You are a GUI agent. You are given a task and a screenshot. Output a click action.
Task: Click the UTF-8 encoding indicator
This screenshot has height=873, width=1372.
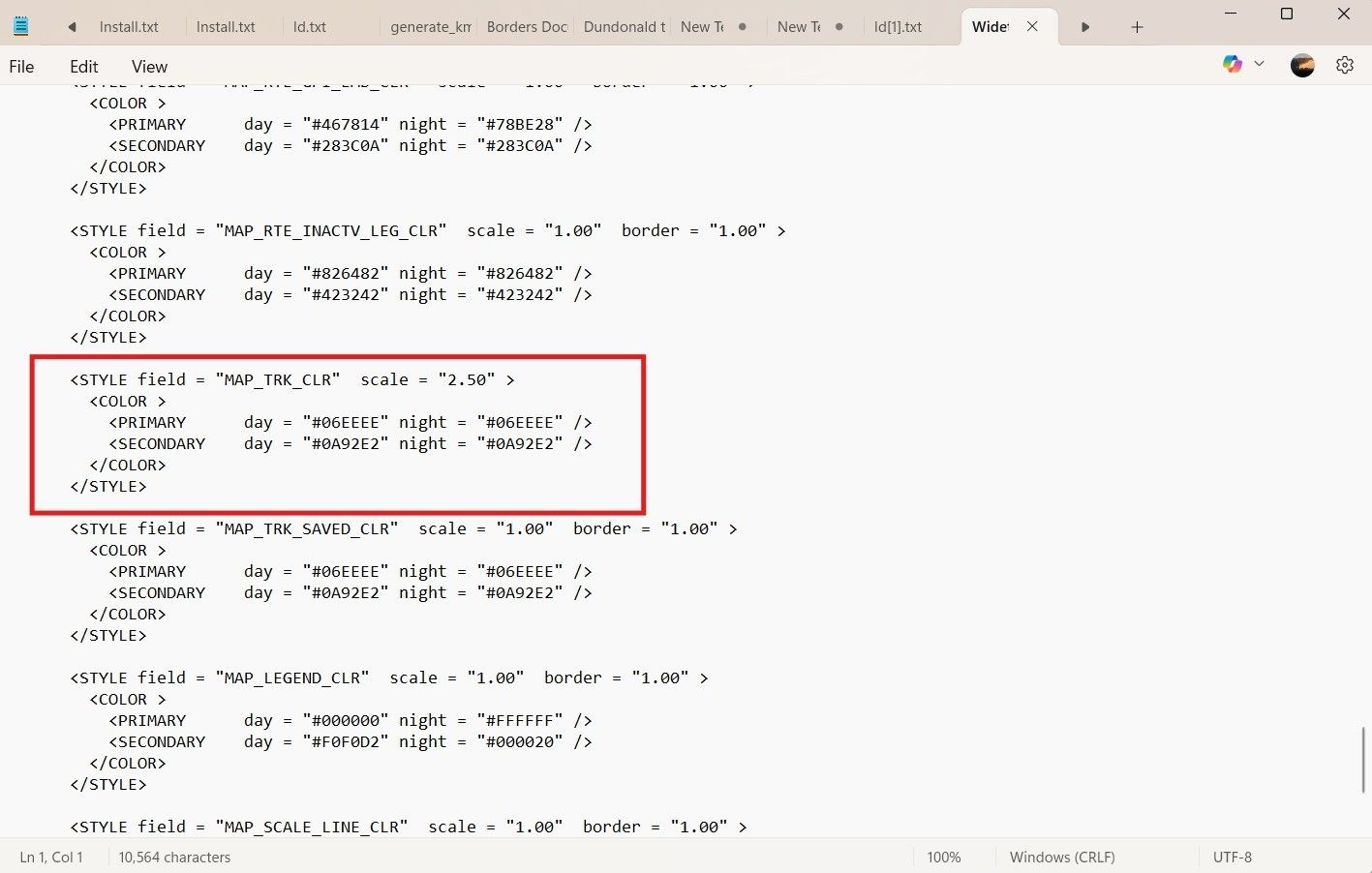pos(1232,858)
